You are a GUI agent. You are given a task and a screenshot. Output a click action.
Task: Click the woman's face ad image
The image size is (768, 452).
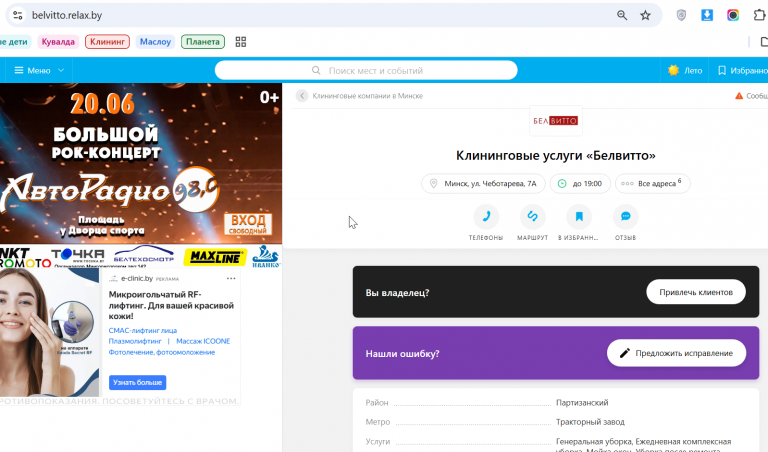(49, 333)
